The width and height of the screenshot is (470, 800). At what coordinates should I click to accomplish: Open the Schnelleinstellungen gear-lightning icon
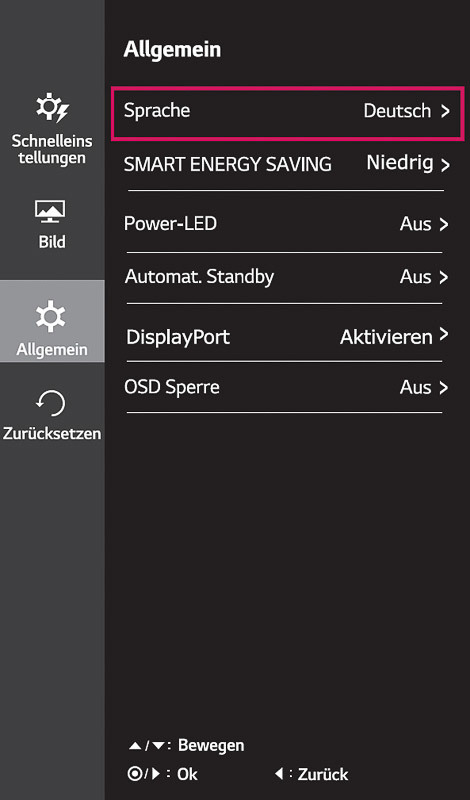coord(52,108)
